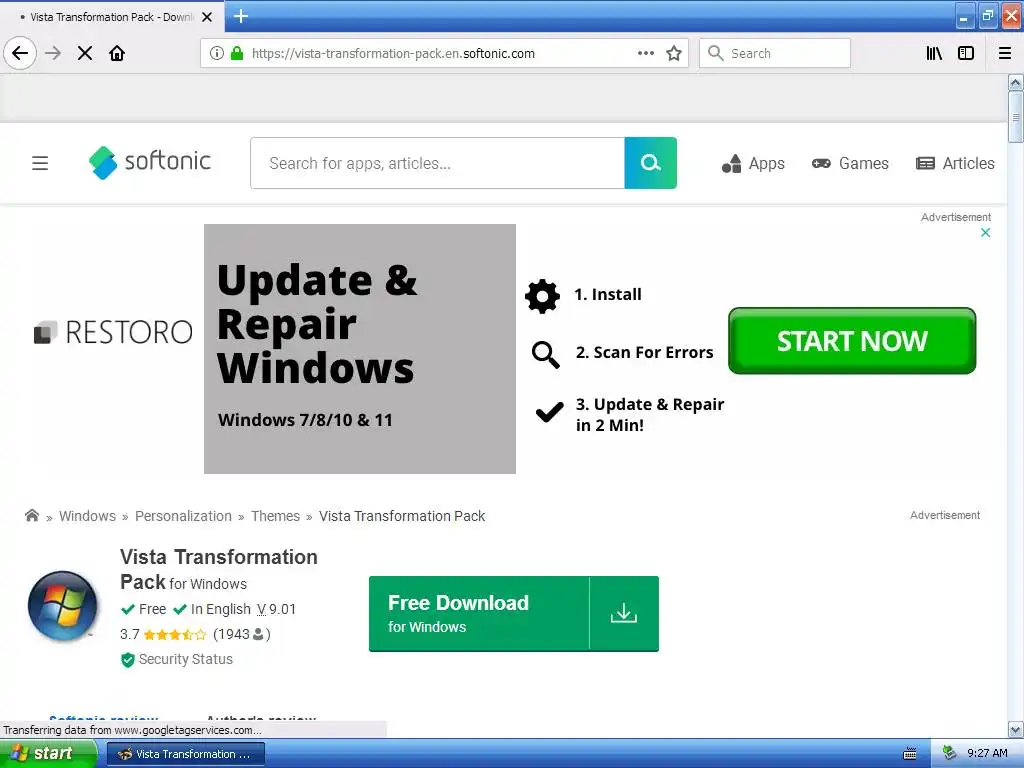1024x768 pixels.
Task: Click the vertical scrollbar thumb
Action: click(1015, 117)
